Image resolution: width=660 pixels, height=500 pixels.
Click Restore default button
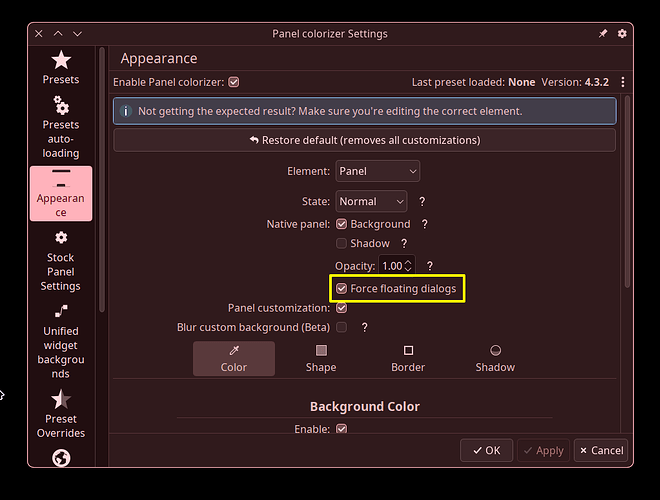coord(364,140)
